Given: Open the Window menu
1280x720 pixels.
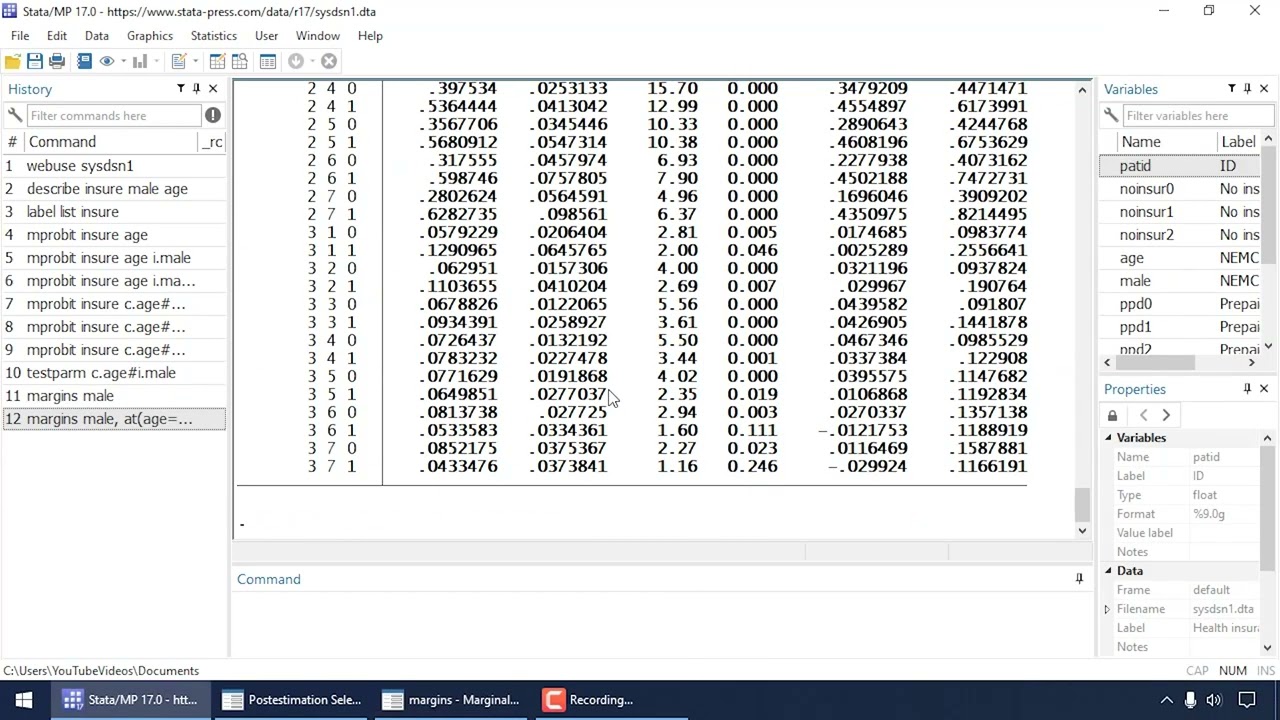Looking at the screenshot, I should click(x=318, y=35).
